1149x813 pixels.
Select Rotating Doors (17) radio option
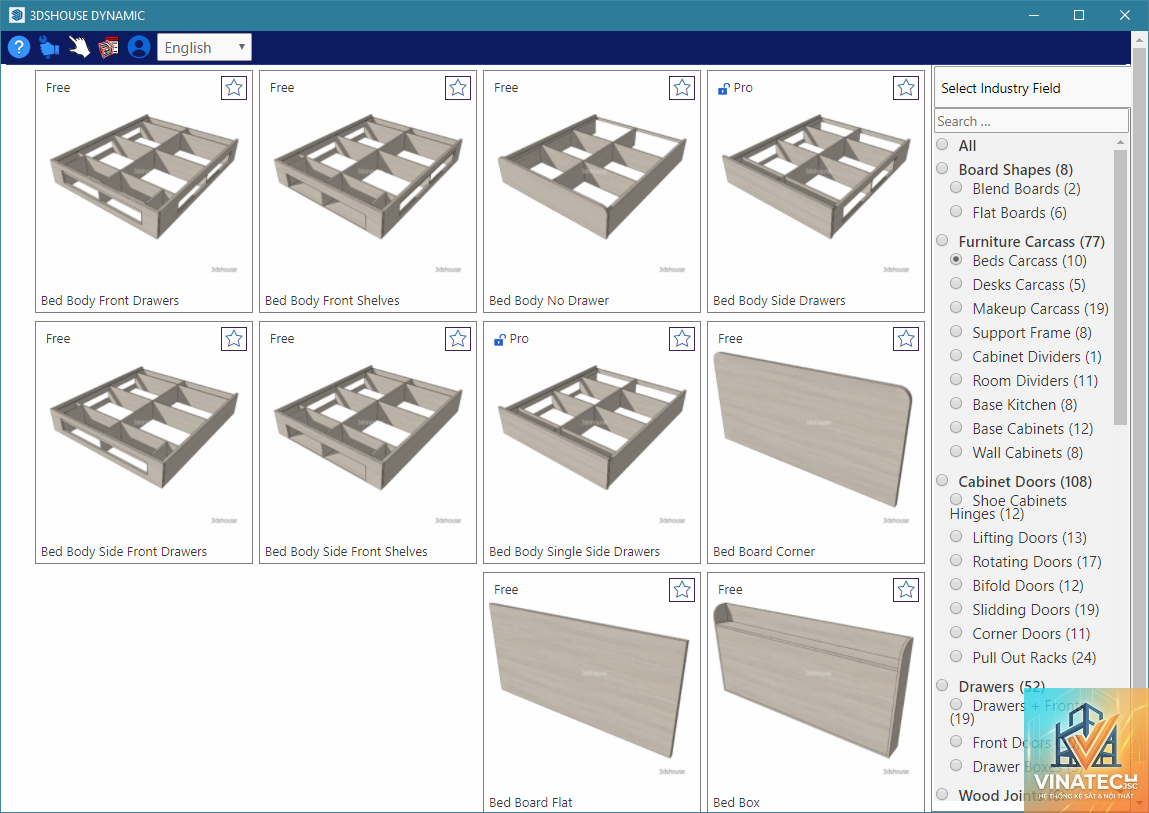coord(956,561)
